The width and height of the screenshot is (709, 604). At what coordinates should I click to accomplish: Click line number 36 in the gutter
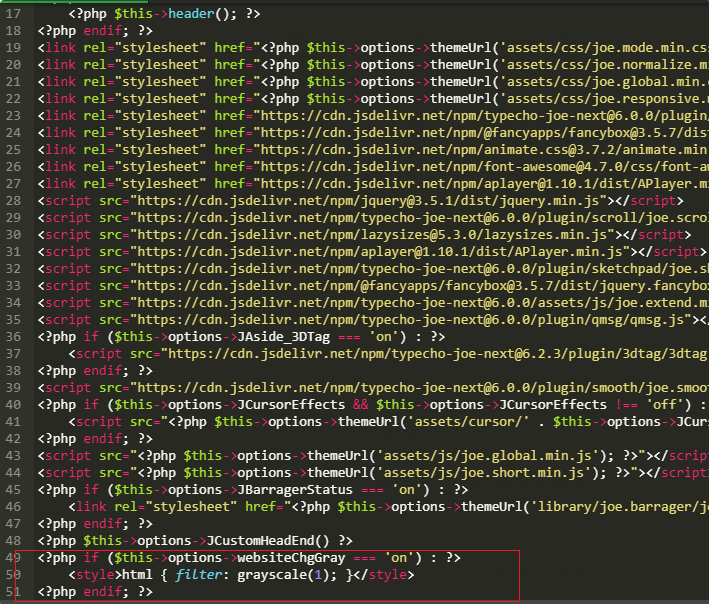tap(13, 337)
